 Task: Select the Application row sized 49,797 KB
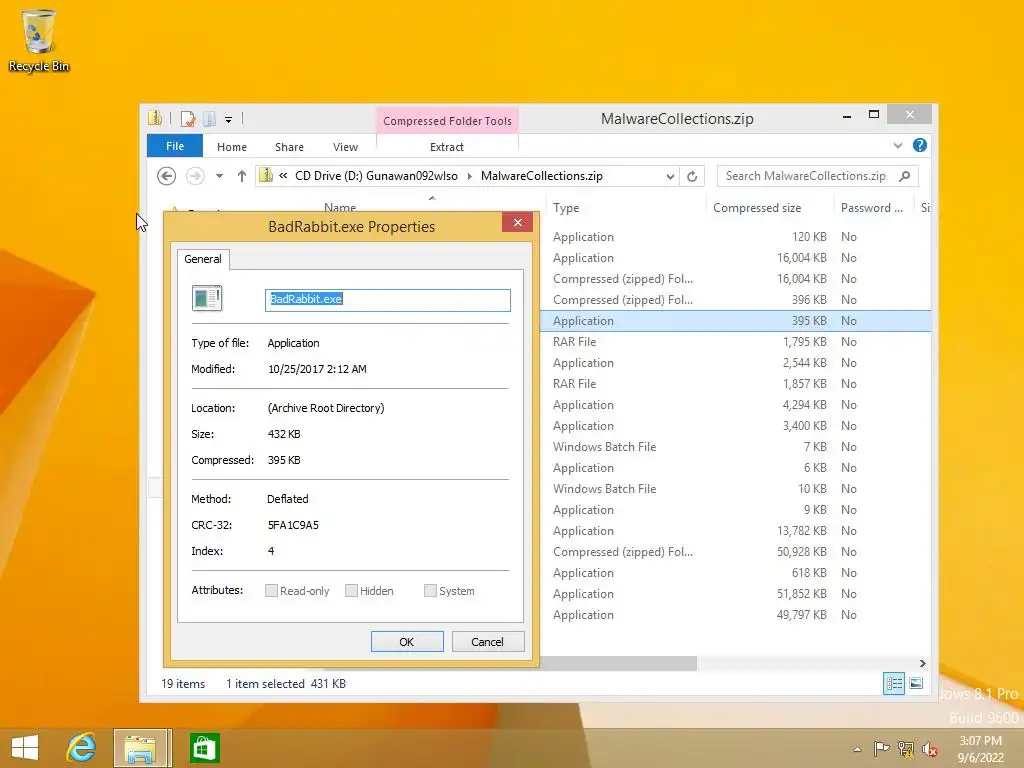pos(735,615)
